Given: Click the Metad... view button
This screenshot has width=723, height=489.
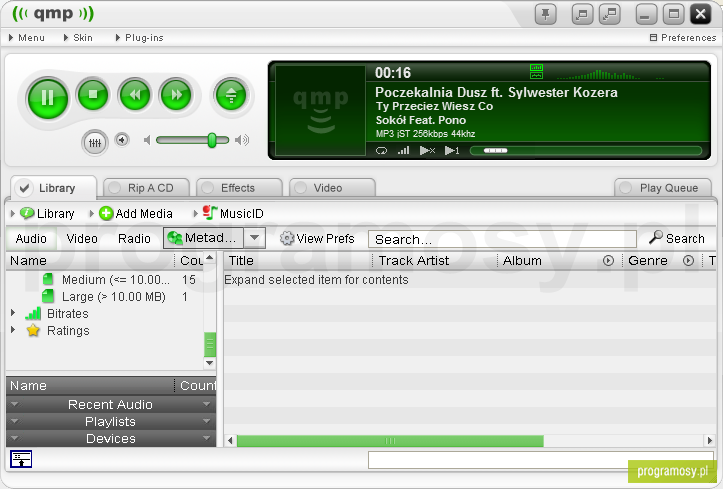Looking at the screenshot, I should tap(203, 238).
